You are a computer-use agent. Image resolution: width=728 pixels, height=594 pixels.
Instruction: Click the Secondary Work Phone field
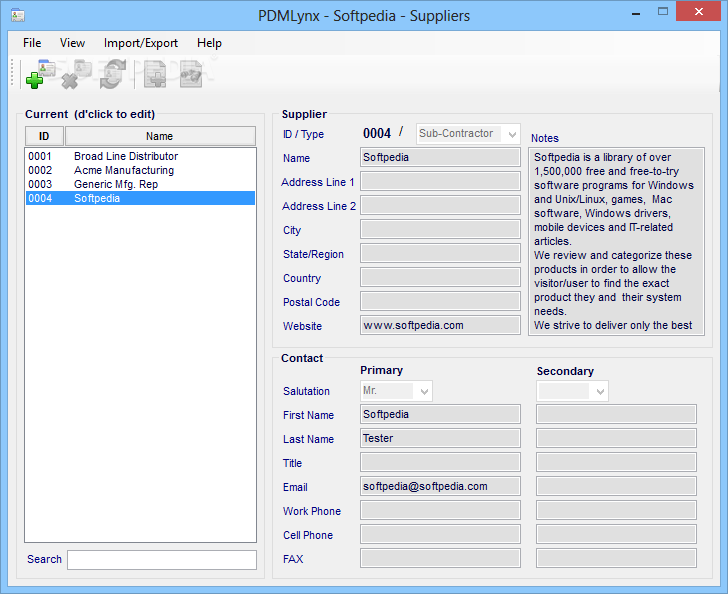coord(616,510)
